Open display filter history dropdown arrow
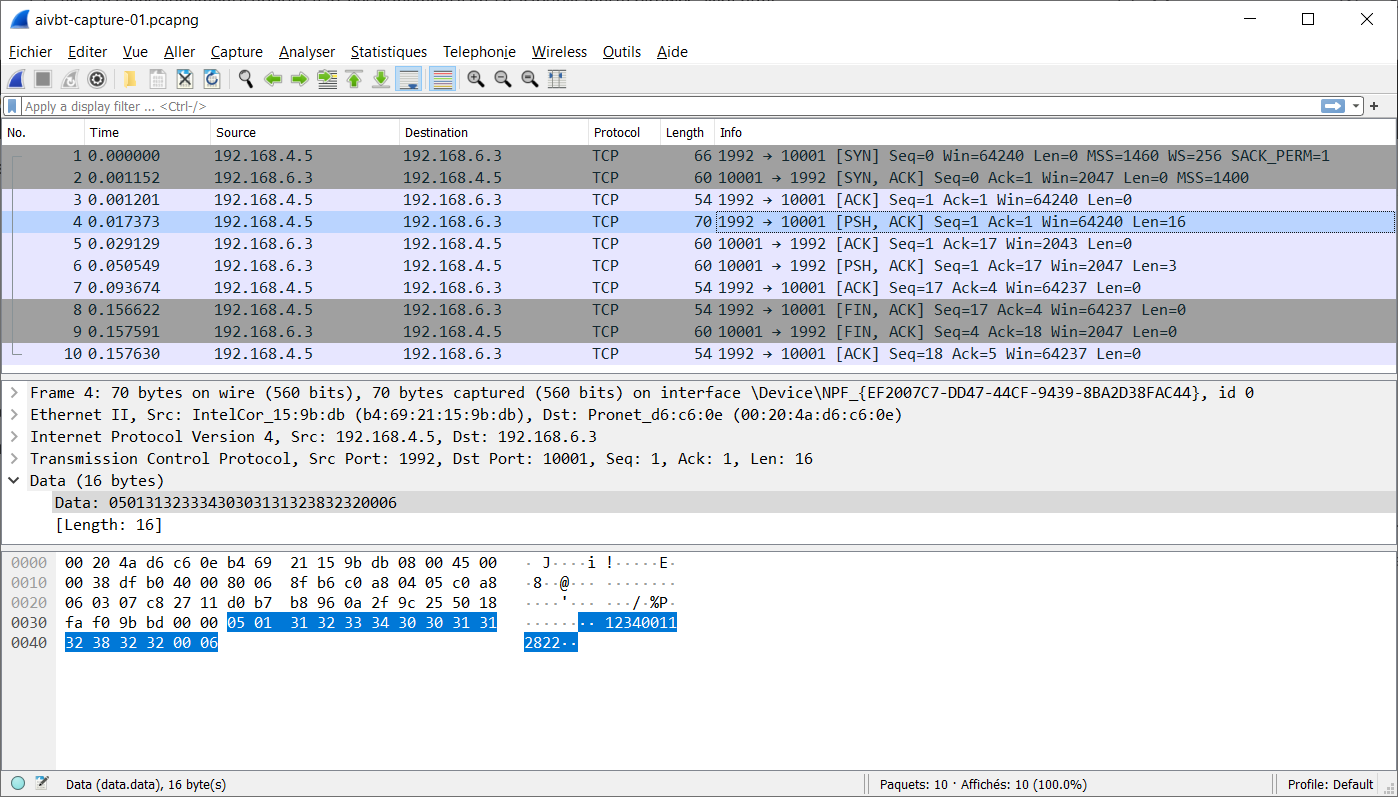The image size is (1398, 797). click(1356, 106)
